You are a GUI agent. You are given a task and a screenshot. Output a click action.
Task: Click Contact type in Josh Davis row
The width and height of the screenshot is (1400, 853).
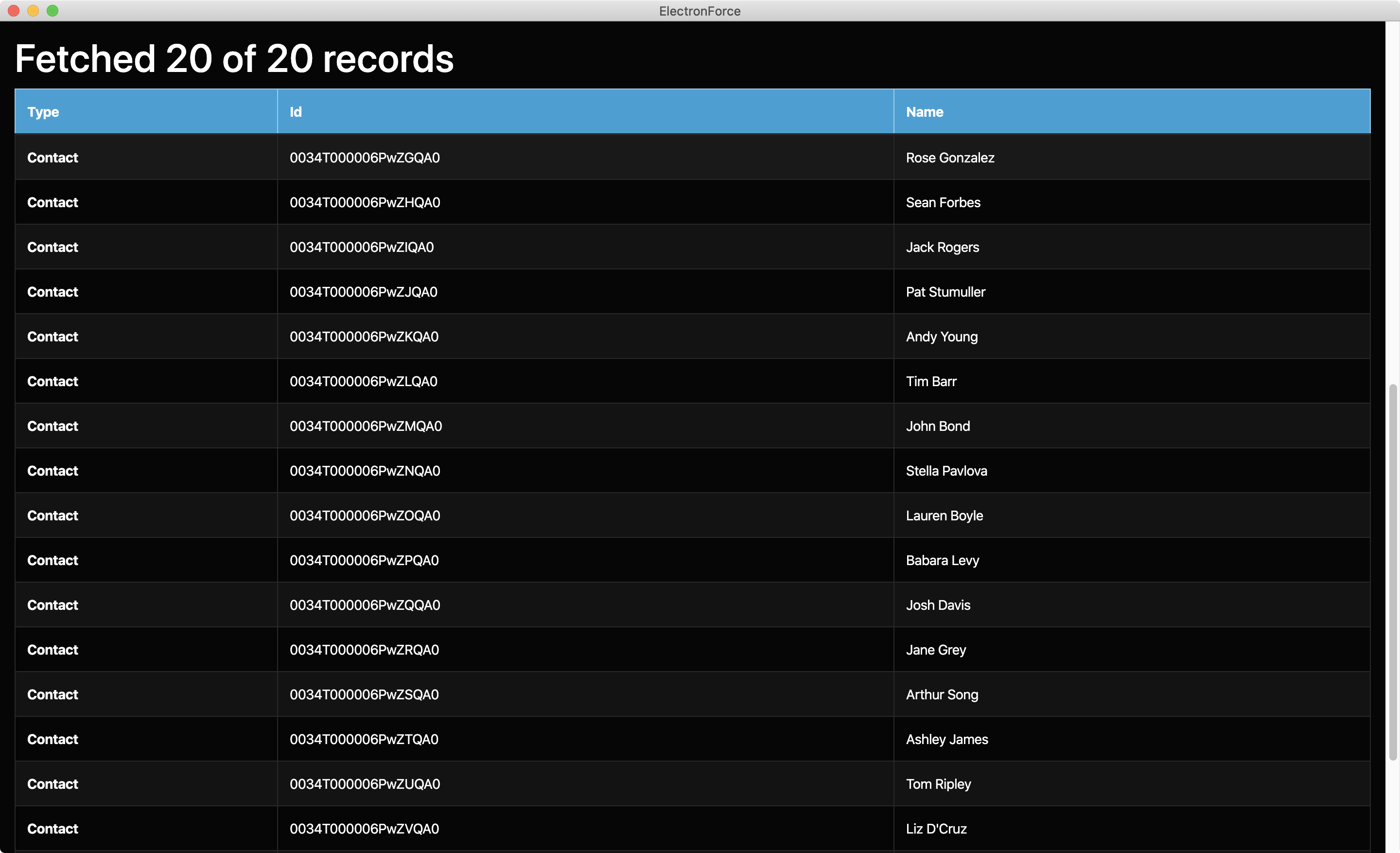52,605
